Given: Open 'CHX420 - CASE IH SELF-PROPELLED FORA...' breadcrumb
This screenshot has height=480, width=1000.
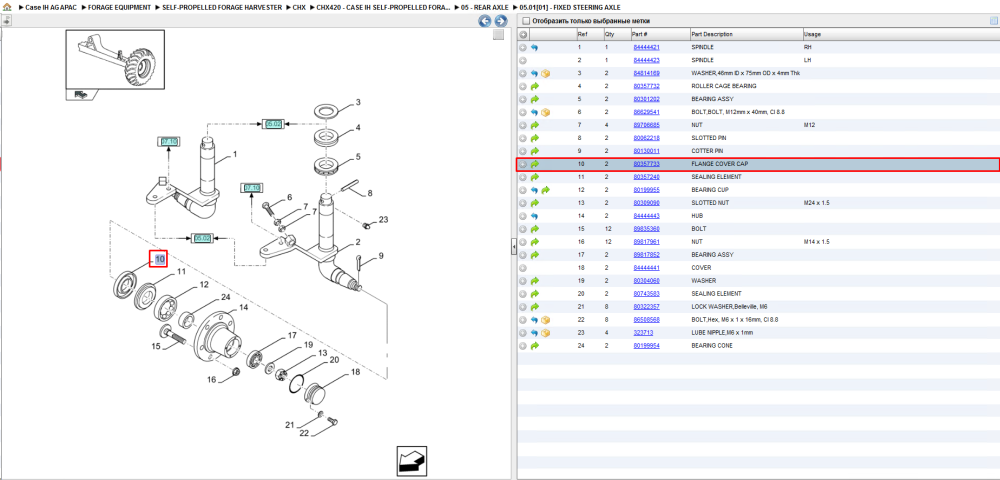Looking at the screenshot, I should click(383, 7).
